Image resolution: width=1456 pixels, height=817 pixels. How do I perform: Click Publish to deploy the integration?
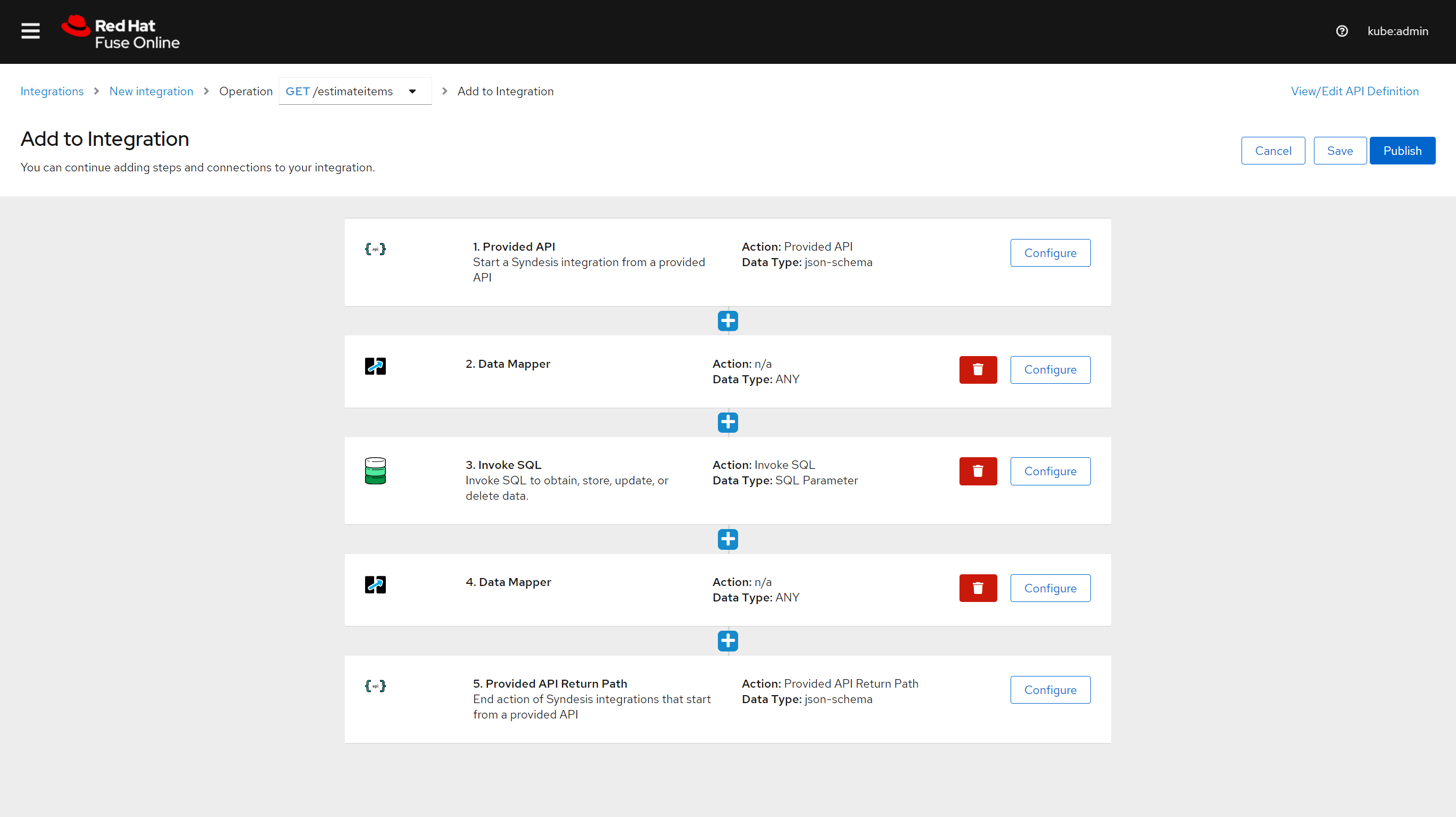click(1402, 150)
